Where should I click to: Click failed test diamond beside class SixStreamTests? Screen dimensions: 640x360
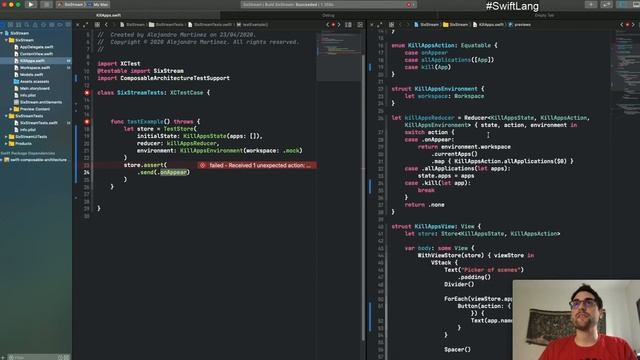point(87,93)
